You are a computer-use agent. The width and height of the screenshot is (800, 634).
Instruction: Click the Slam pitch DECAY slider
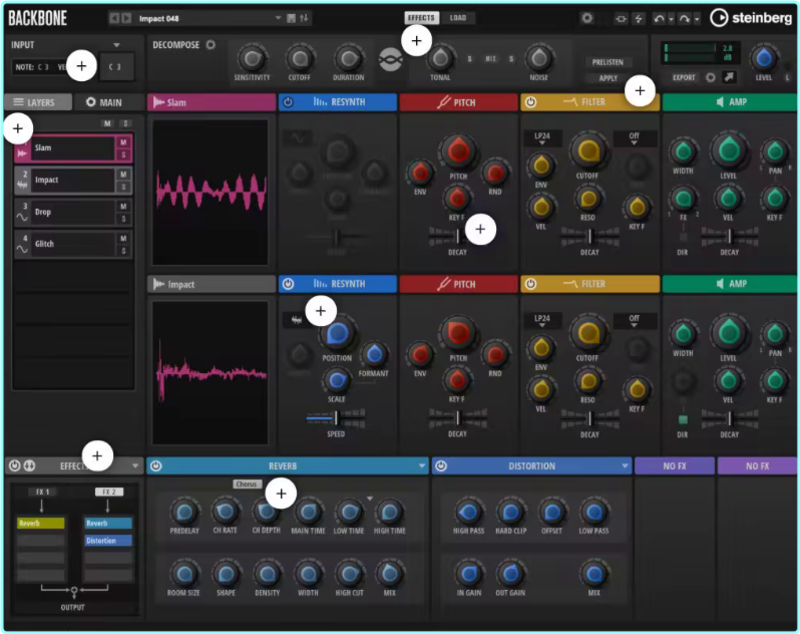click(458, 236)
